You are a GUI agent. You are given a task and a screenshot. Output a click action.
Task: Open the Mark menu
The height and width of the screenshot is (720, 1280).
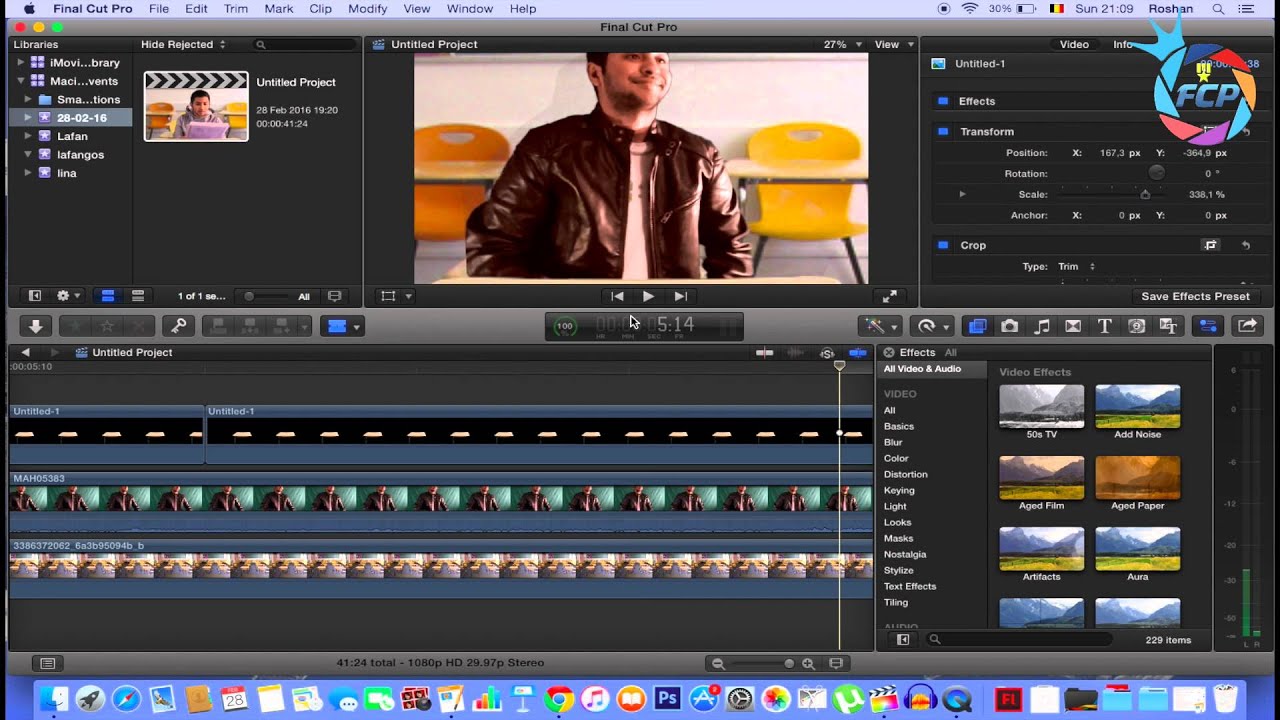pos(279,9)
